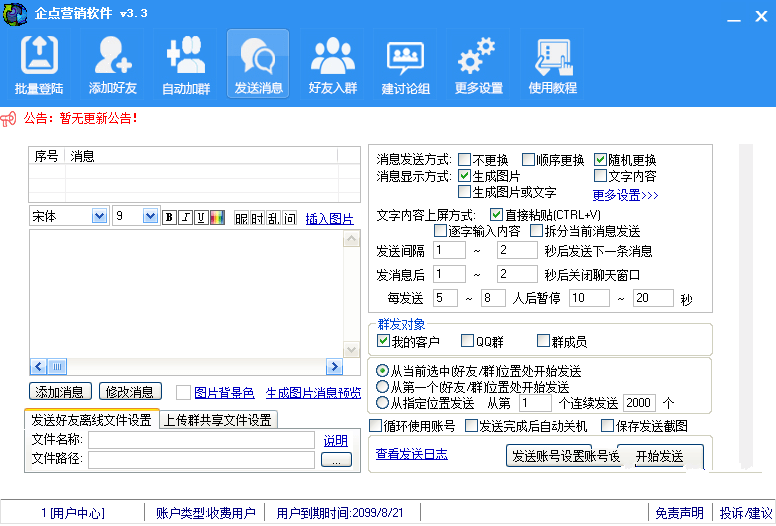The height and width of the screenshot is (526, 776).
Task: Open the 更多设置 more settings gear icon
Action: 478,64
